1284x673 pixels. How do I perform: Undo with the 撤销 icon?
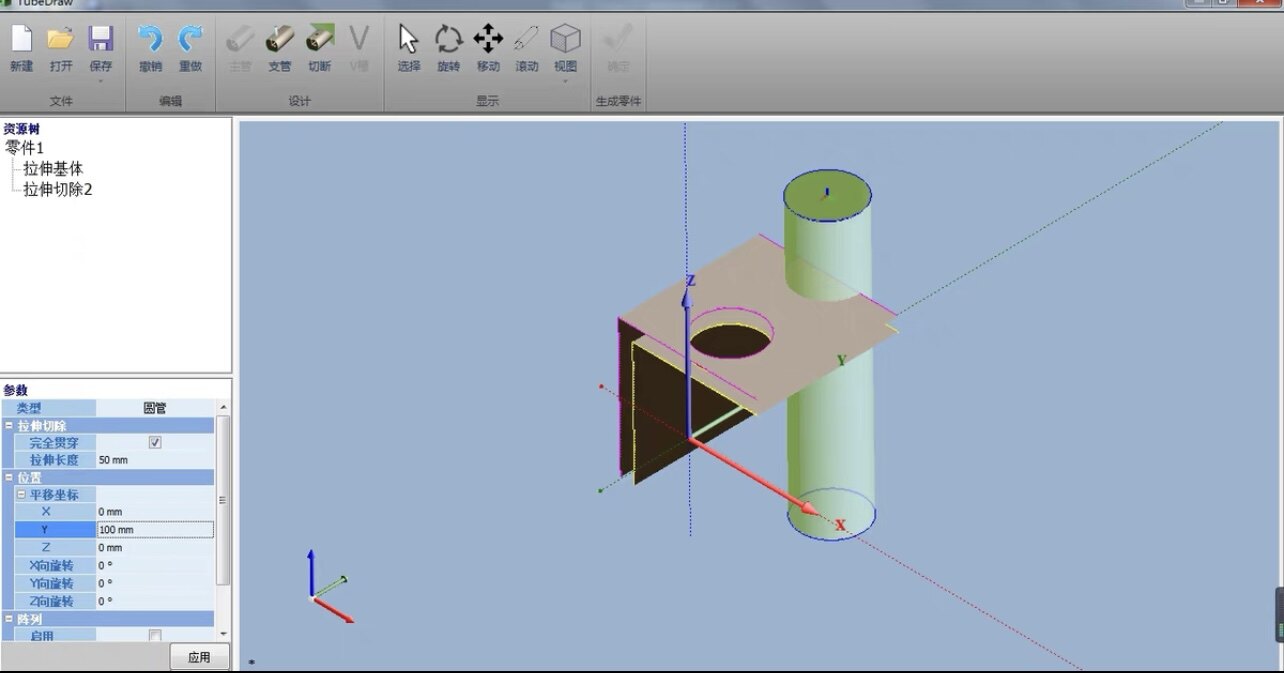pos(151,47)
